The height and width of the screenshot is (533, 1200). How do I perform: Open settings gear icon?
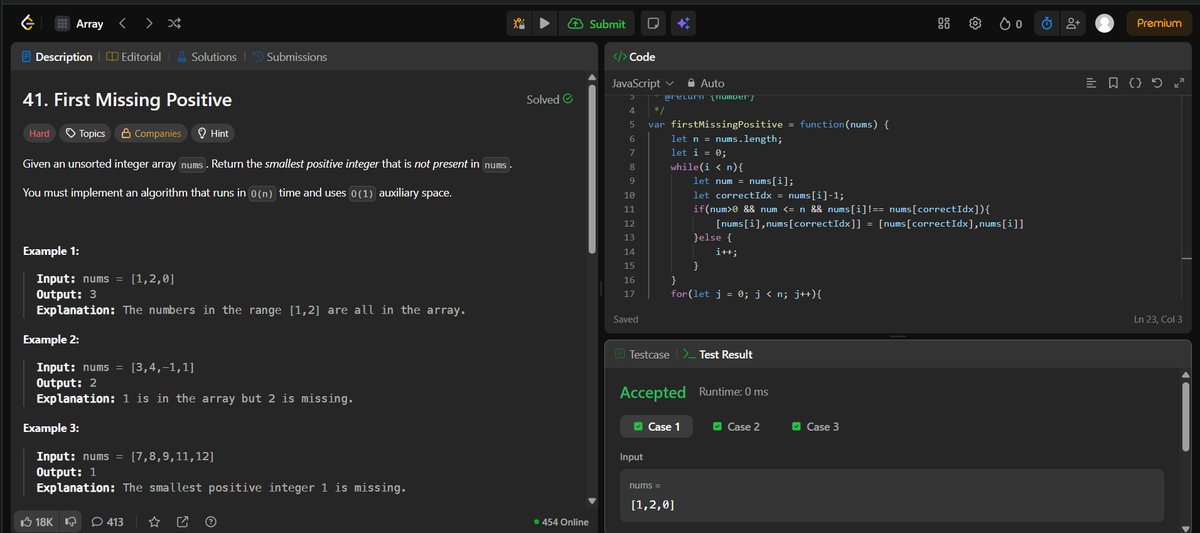click(x=976, y=23)
